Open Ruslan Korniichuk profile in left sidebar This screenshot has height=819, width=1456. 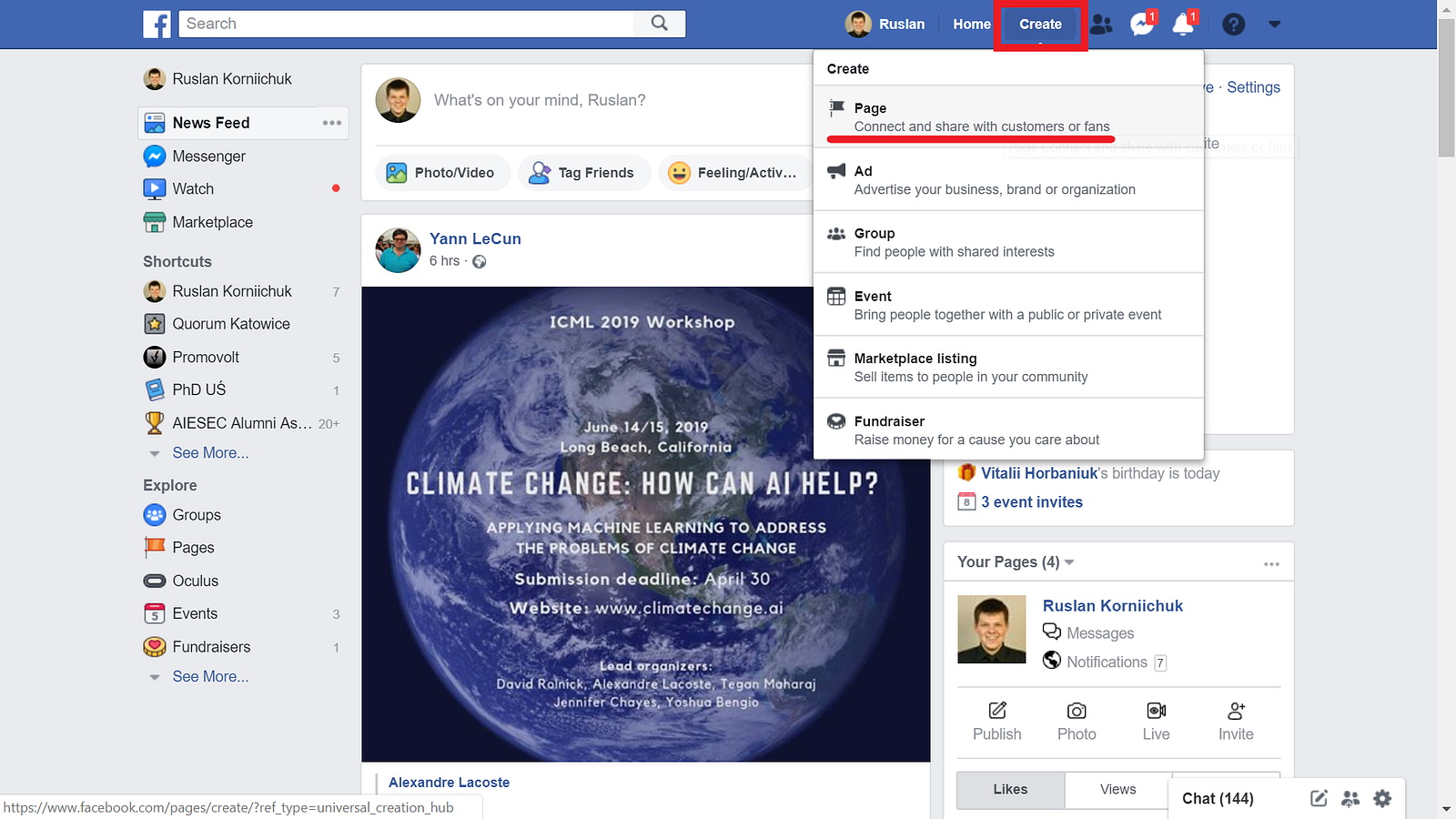click(x=218, y=79)
